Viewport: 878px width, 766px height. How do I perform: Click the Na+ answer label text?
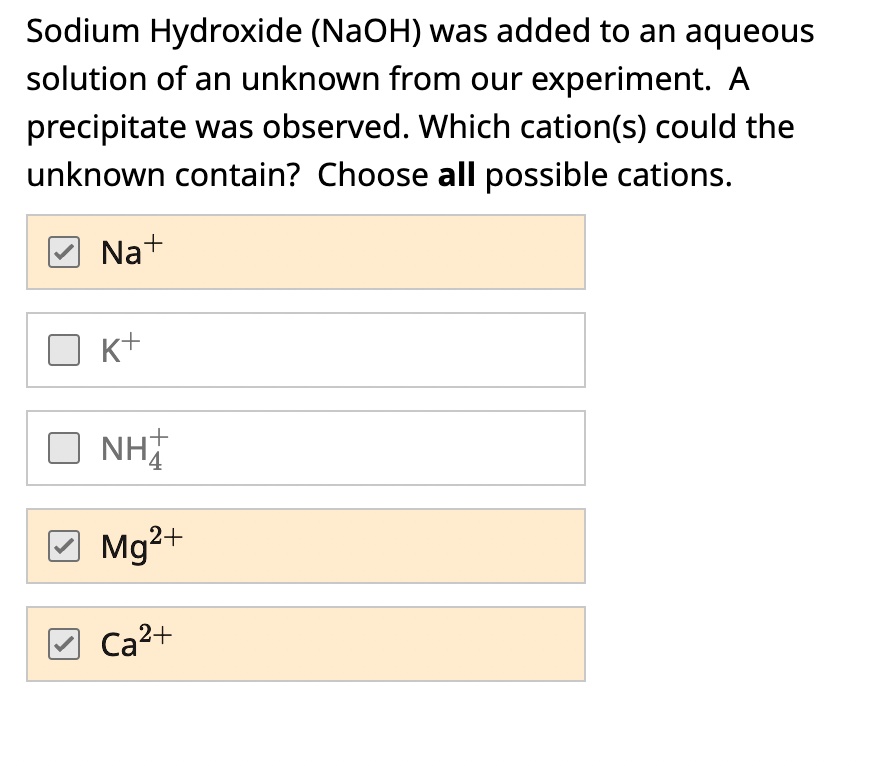coord(123,251)
